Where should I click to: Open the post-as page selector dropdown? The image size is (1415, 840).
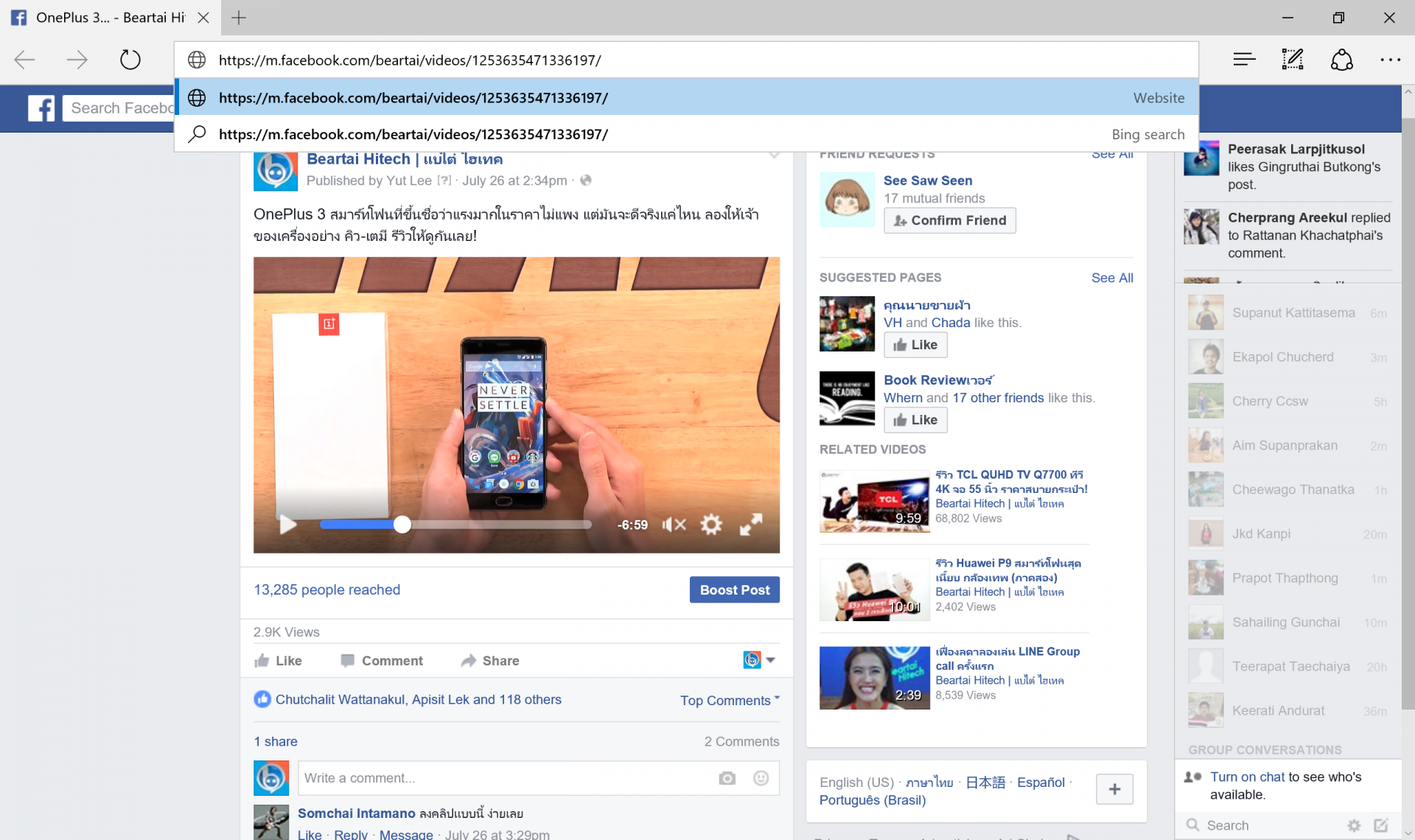(759, 660)
